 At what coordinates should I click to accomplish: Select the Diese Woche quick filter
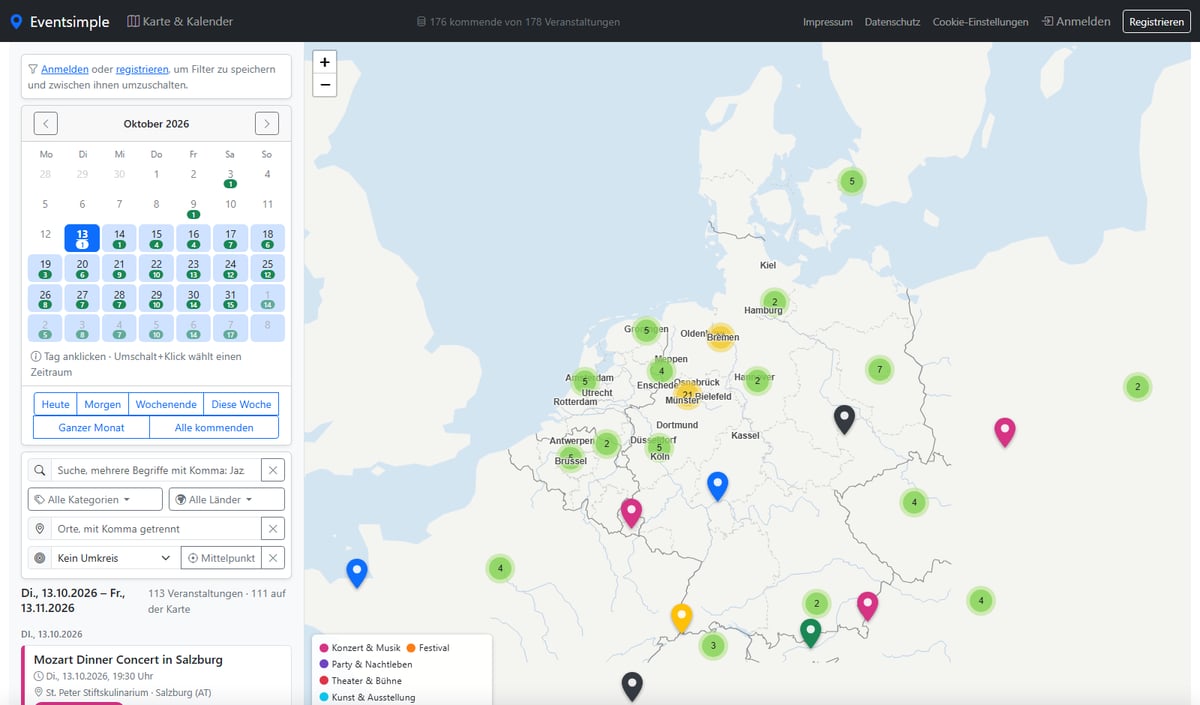pos(241,404)
